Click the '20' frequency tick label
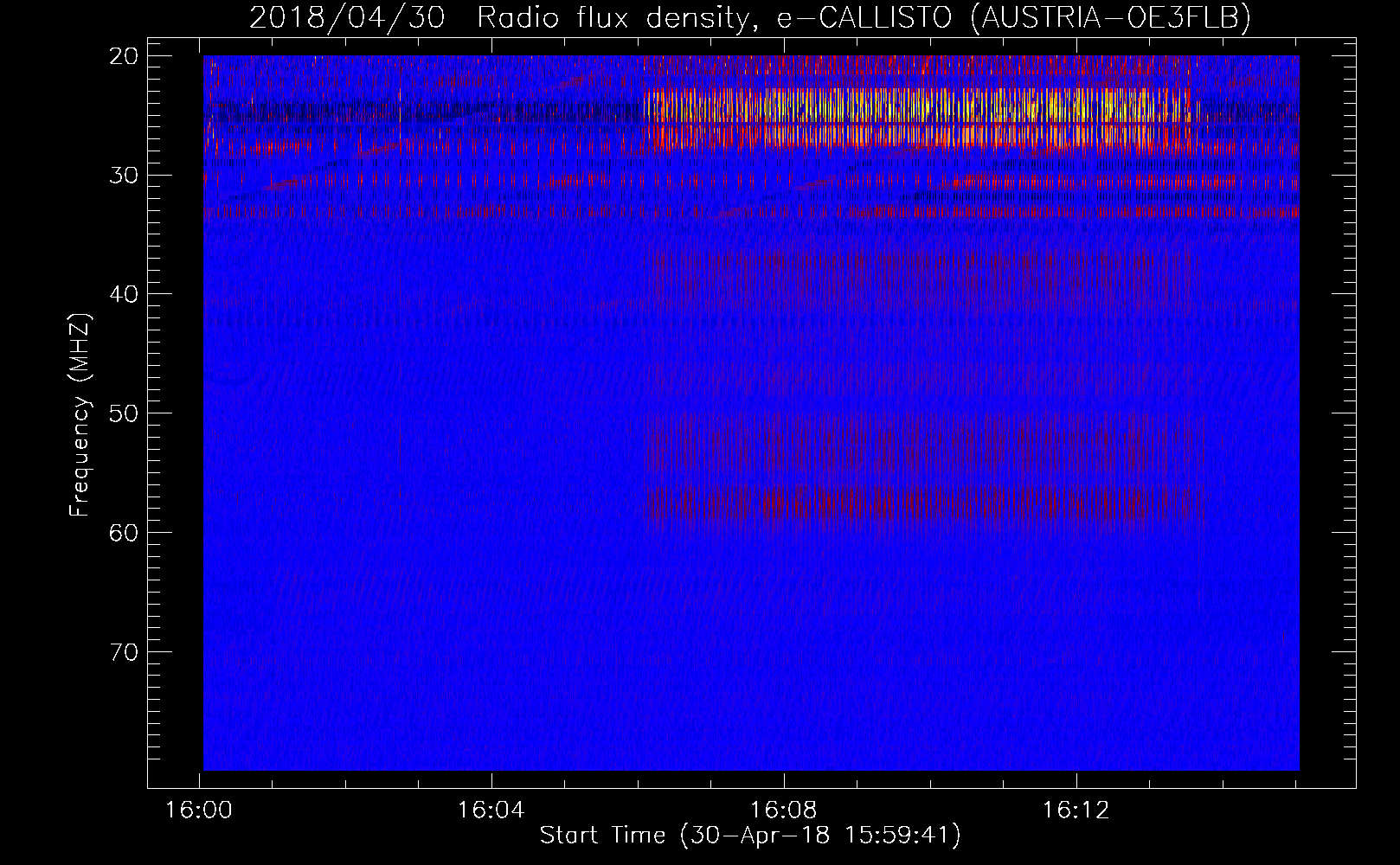Viewport: 1400px width, 865px height. 125,56
